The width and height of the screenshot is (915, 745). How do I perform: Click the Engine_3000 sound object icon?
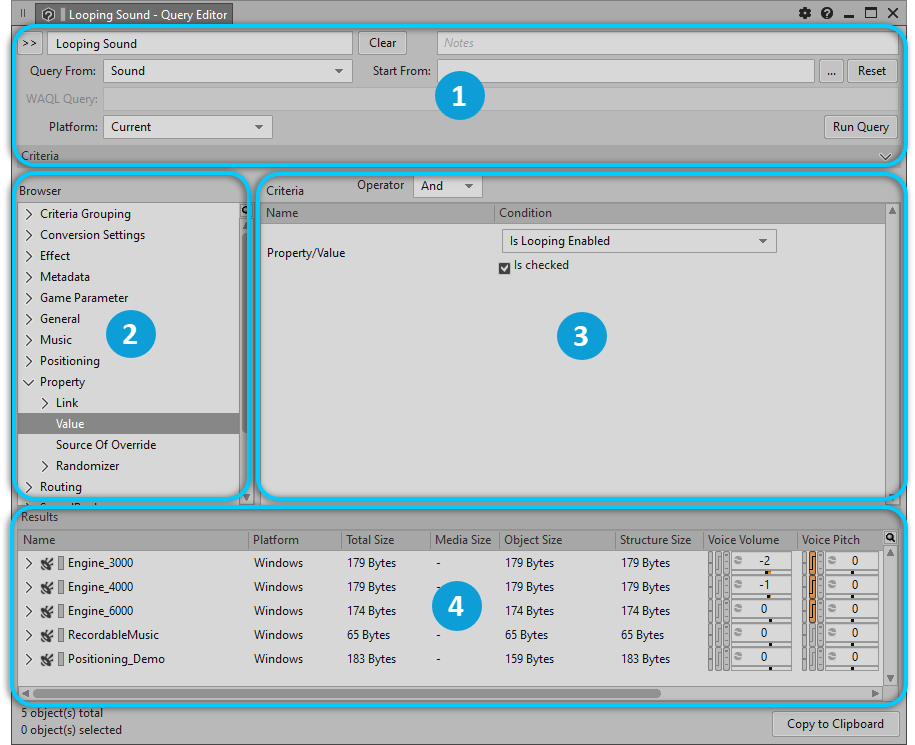click(46, 563)
